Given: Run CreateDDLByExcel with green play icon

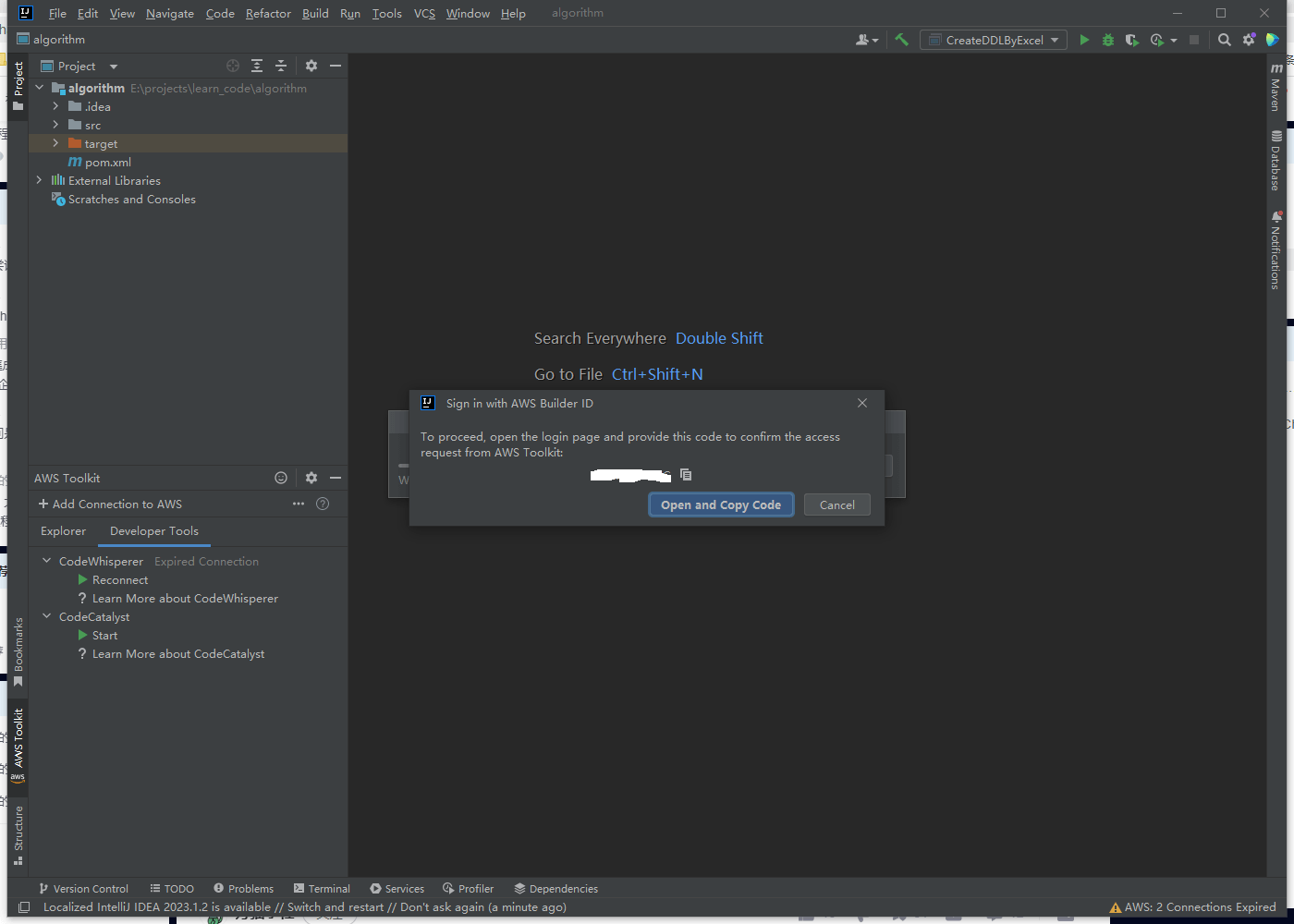Looking at the screenshot, I should click(1084, 40).
